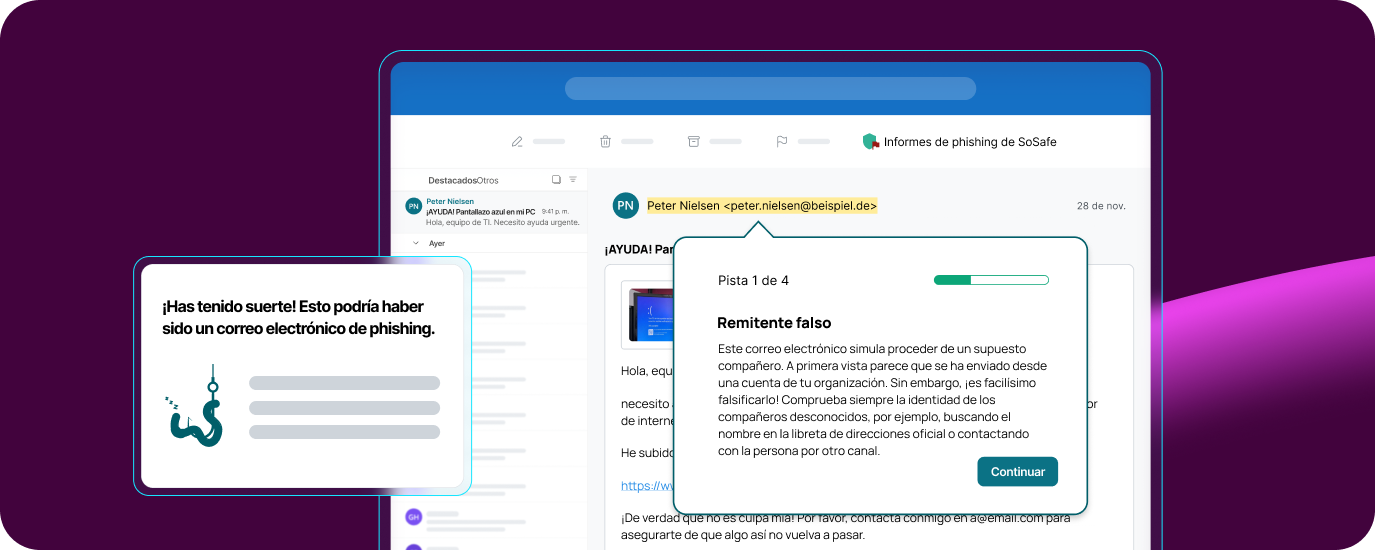The image size is (1375, 550).
Task: Collapse the Ayer group chevron
Action: [416, 243]
